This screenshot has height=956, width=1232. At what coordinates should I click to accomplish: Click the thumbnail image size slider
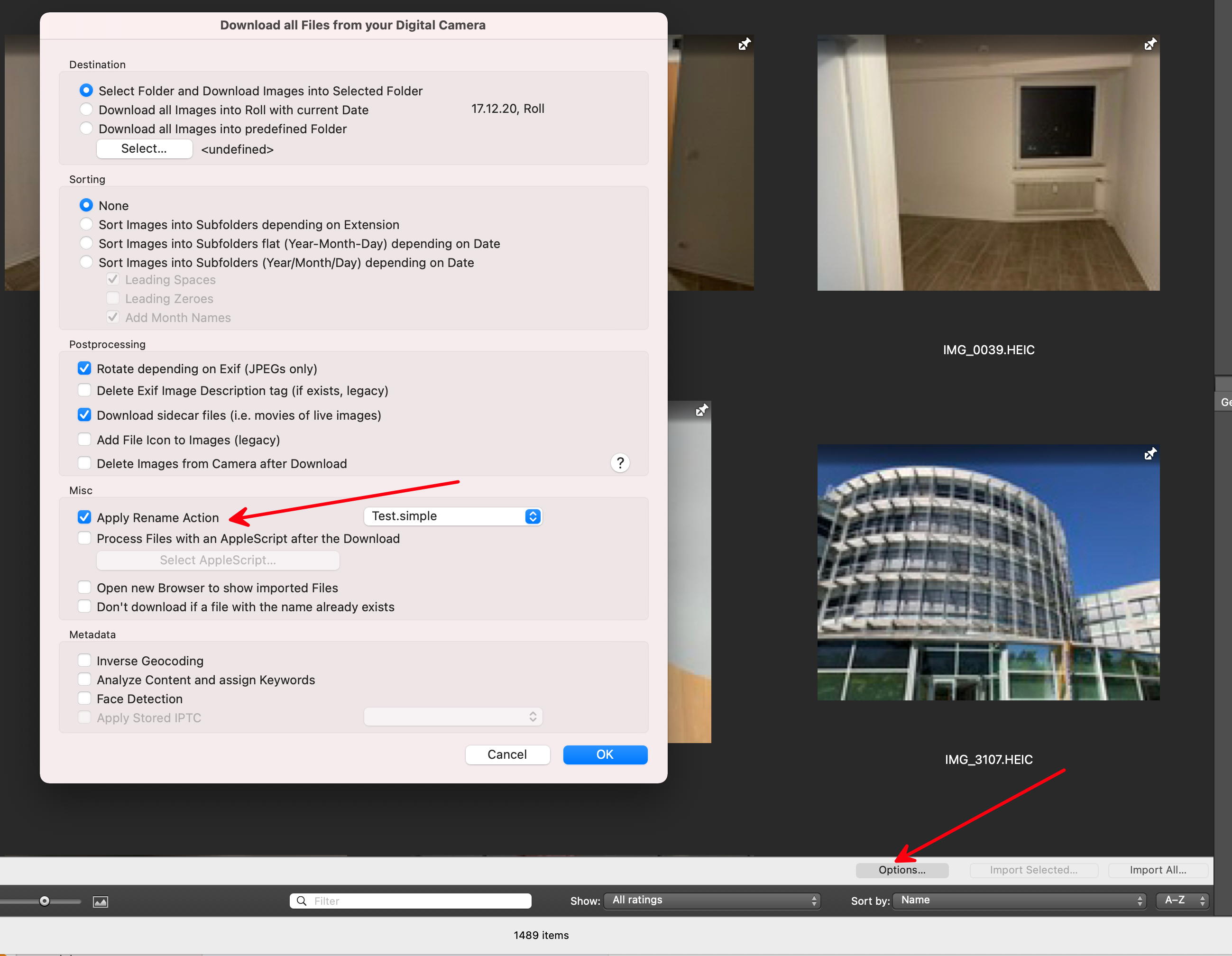click(48, 900)
